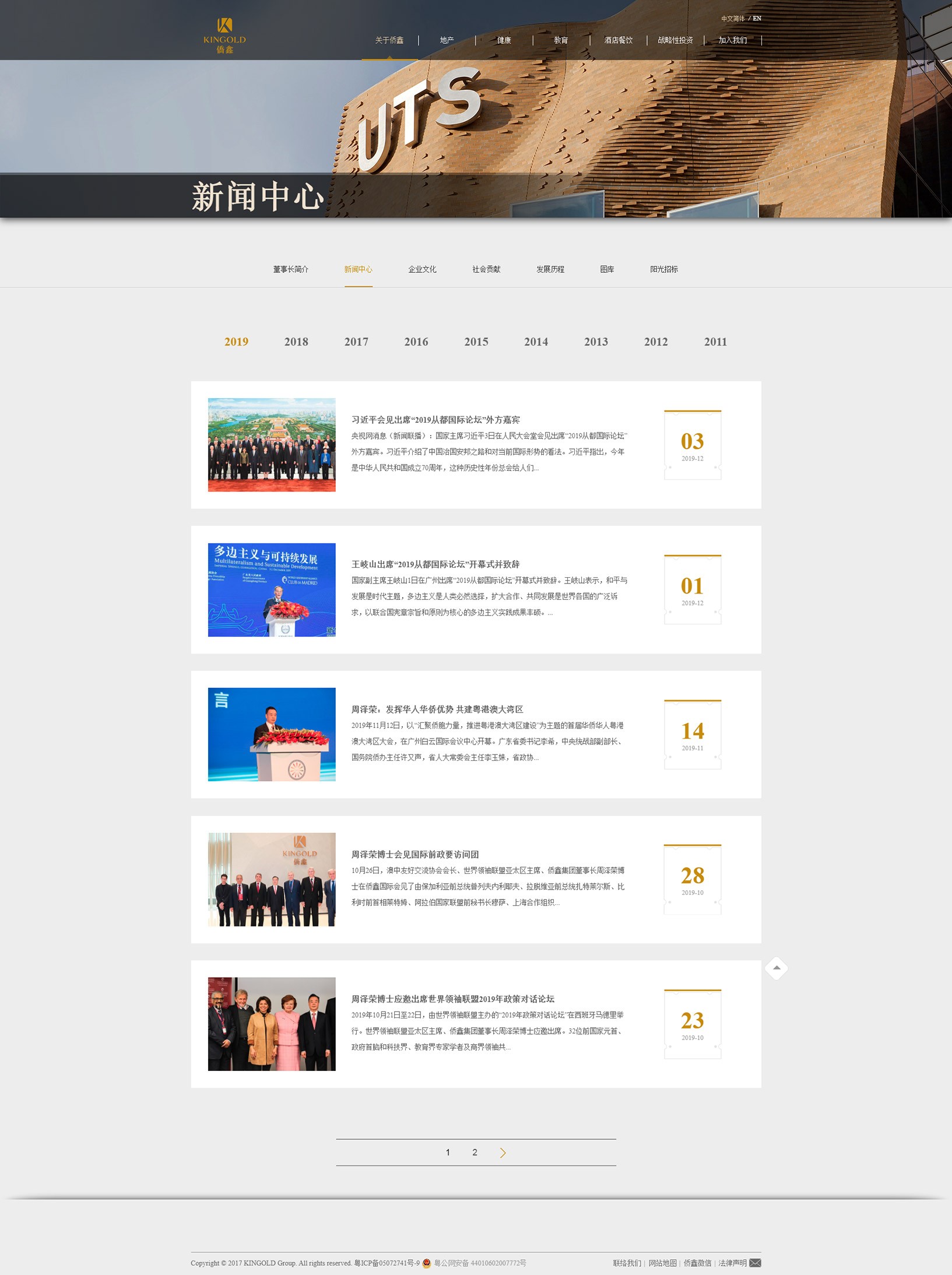Image resolution: width=952 pixels, height=1275 pixels.
Task: Open the 周泽荣博士会见国际前政要访问团 article title
Action: point(414,854)
